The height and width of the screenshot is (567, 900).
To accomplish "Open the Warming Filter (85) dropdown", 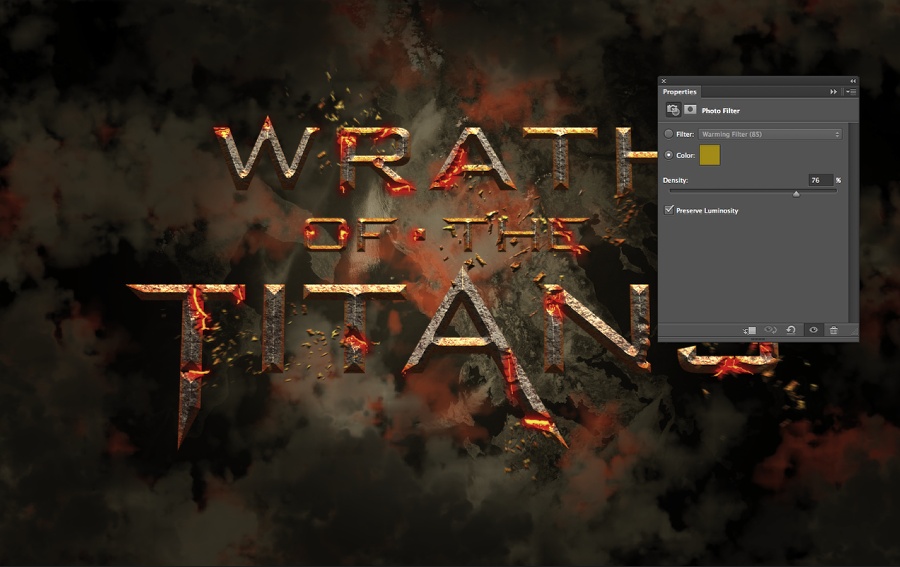I will pos(770,134).
